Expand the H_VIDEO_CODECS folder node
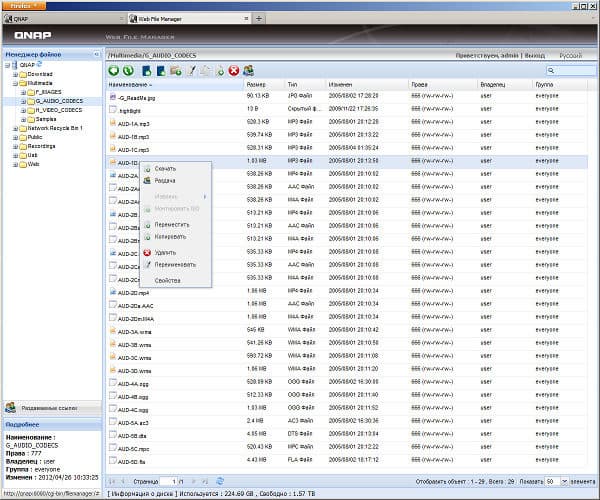Screen dimensions: 600x500 click(23, 110)
